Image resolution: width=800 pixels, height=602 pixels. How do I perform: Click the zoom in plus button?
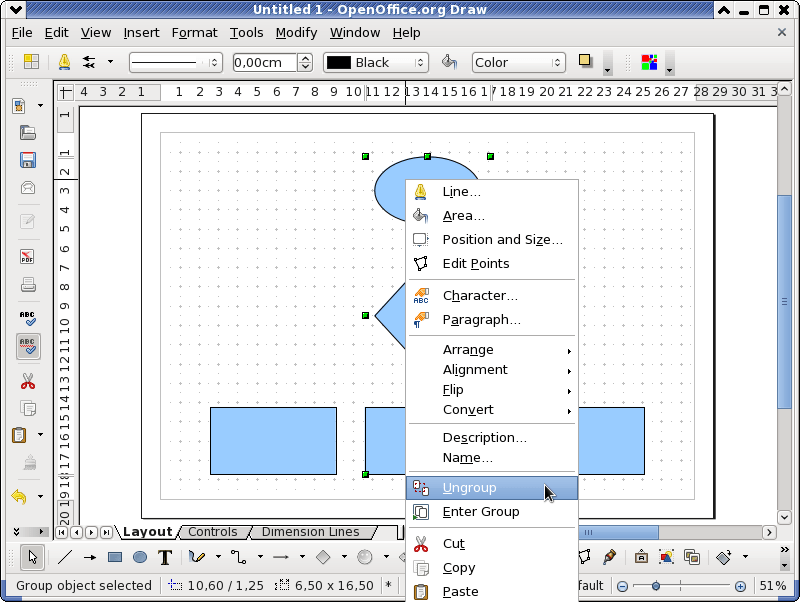point(740,586)
